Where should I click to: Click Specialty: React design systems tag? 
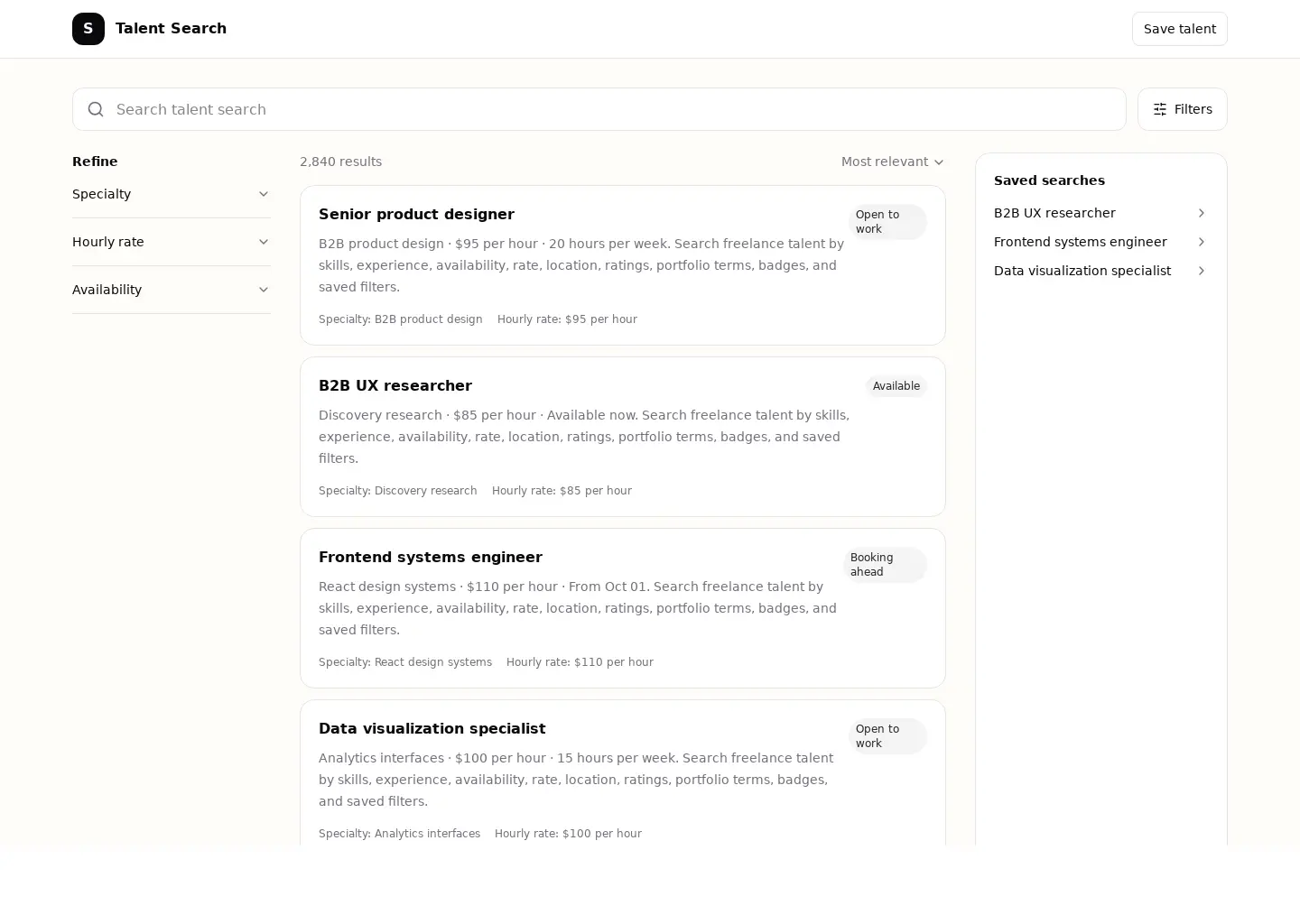tap(405, 662)
